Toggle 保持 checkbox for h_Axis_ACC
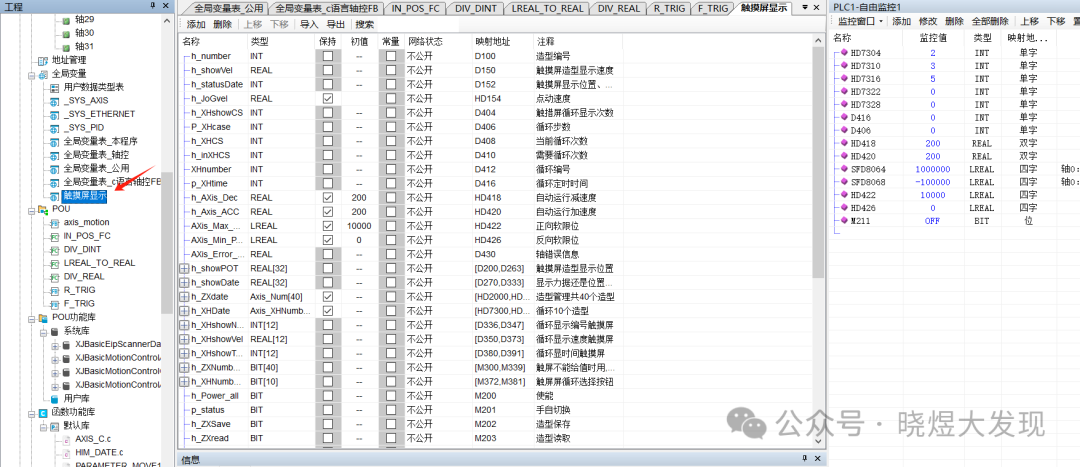Screen dimensions: 1080x467 328,212
